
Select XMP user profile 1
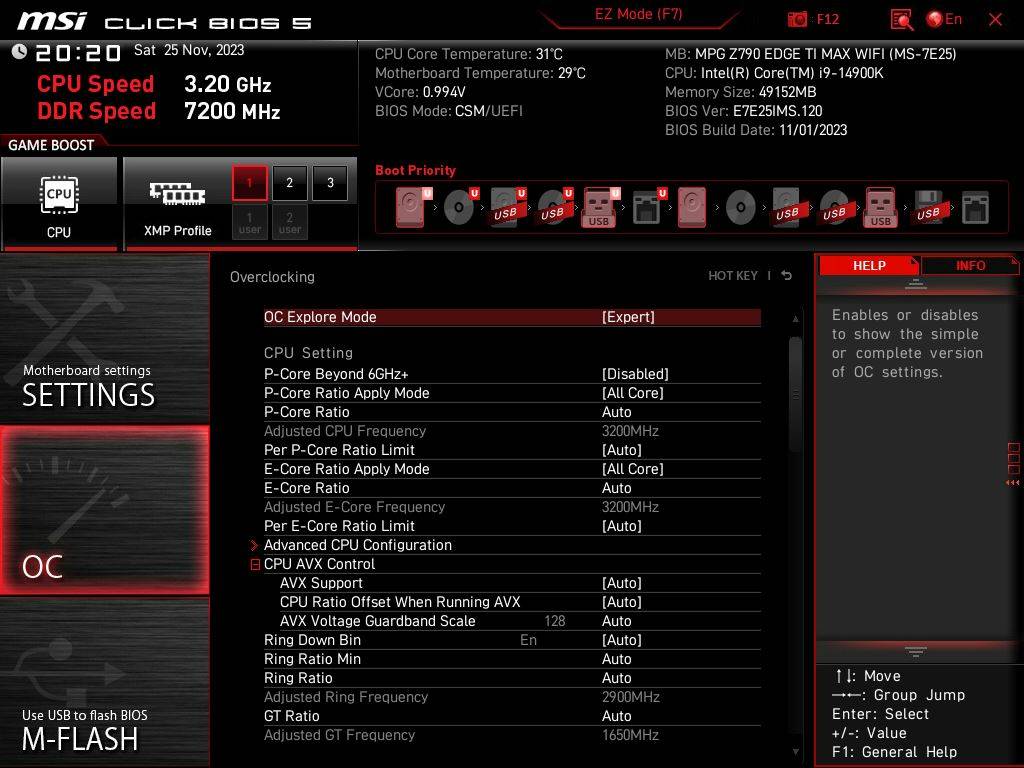249,222
